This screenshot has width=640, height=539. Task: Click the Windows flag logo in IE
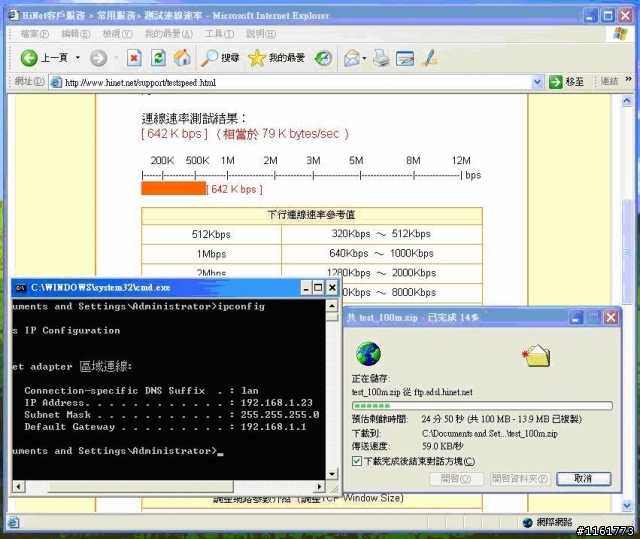(x=620, y=34)
